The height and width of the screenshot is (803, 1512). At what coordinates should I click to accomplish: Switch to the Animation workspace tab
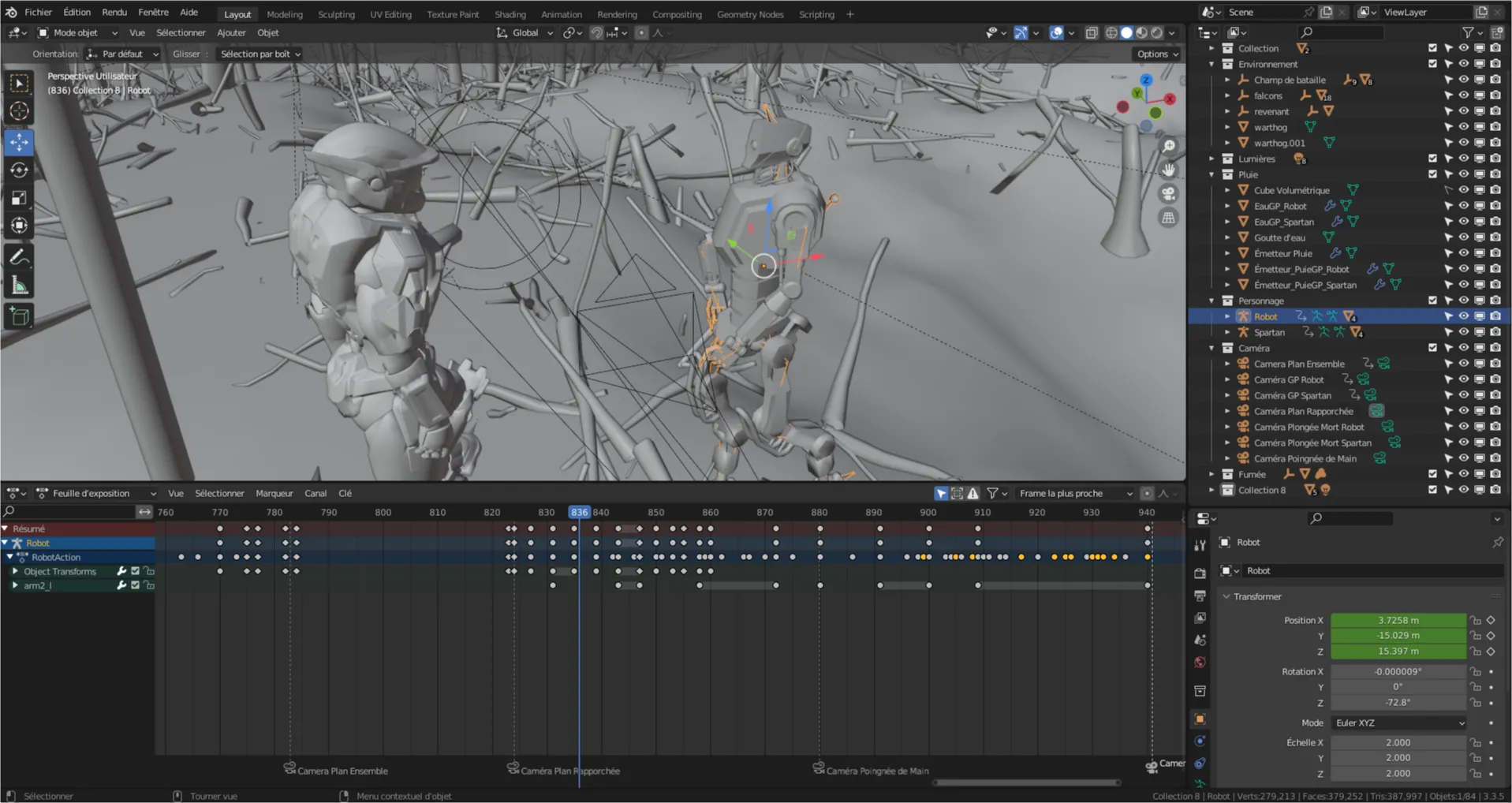(x=561, y=13)
